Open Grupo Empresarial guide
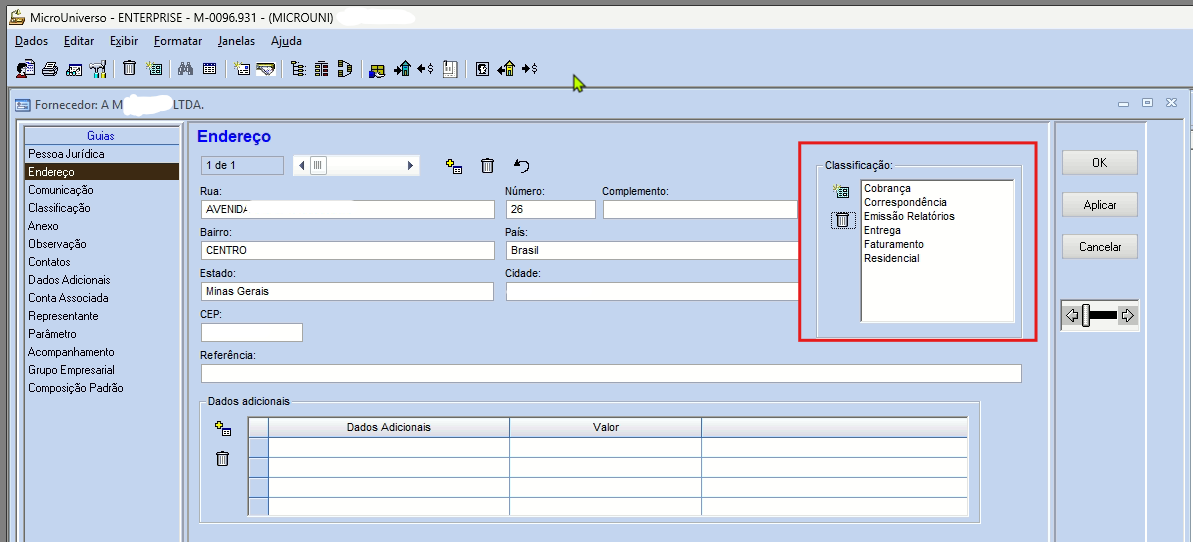This screenshot has height=542, width=1193. [x=101, y=370]
